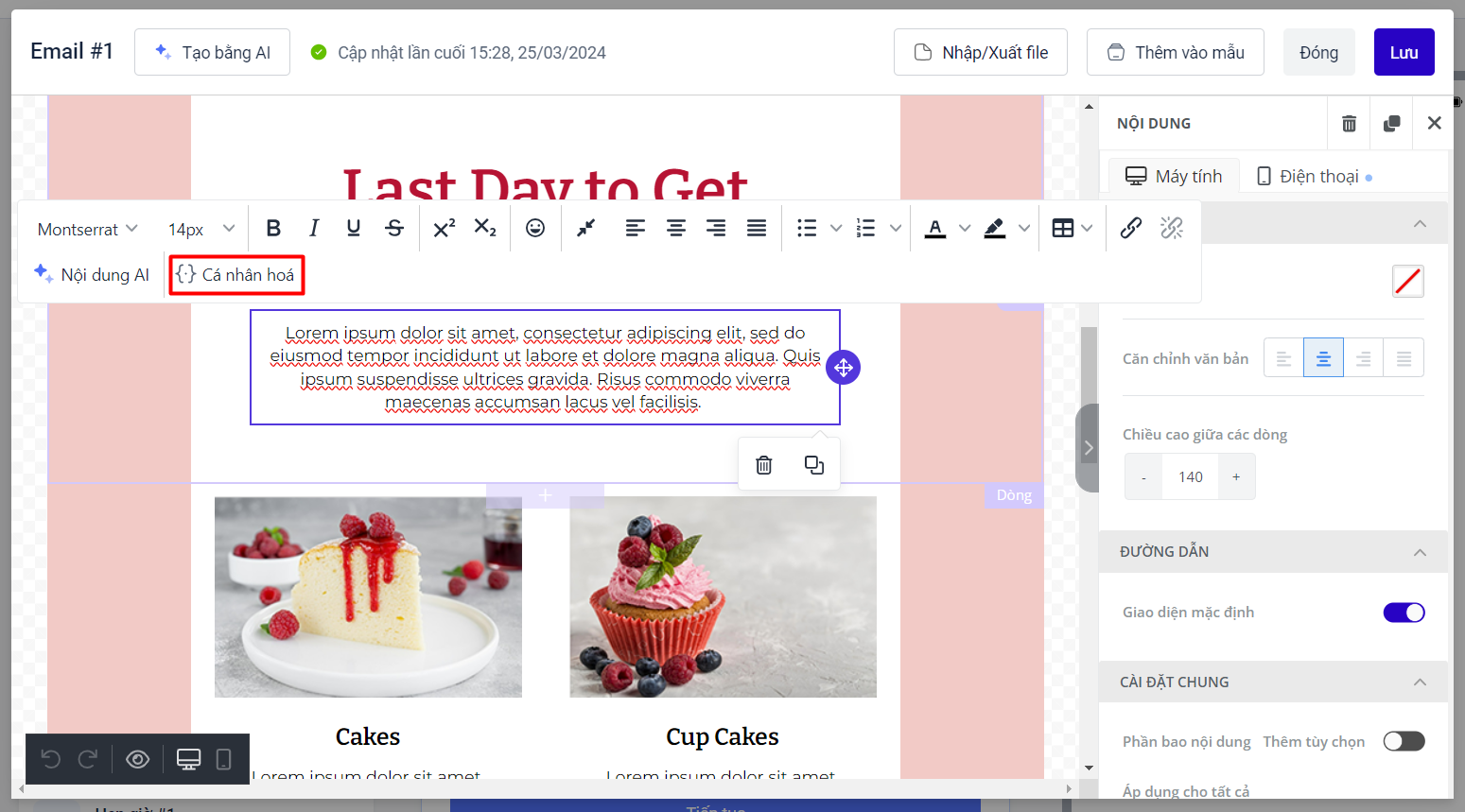Justify text using the toolbar icon
1465x812 pixels.
tap(757, 228)
